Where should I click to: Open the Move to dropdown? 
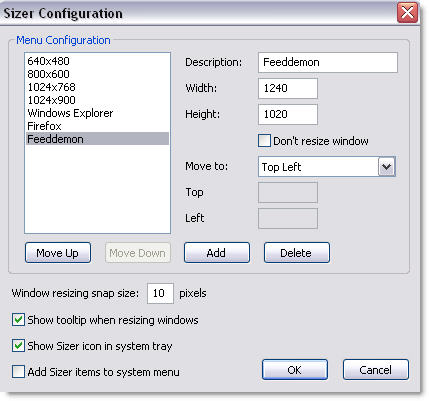pos(387,166)
